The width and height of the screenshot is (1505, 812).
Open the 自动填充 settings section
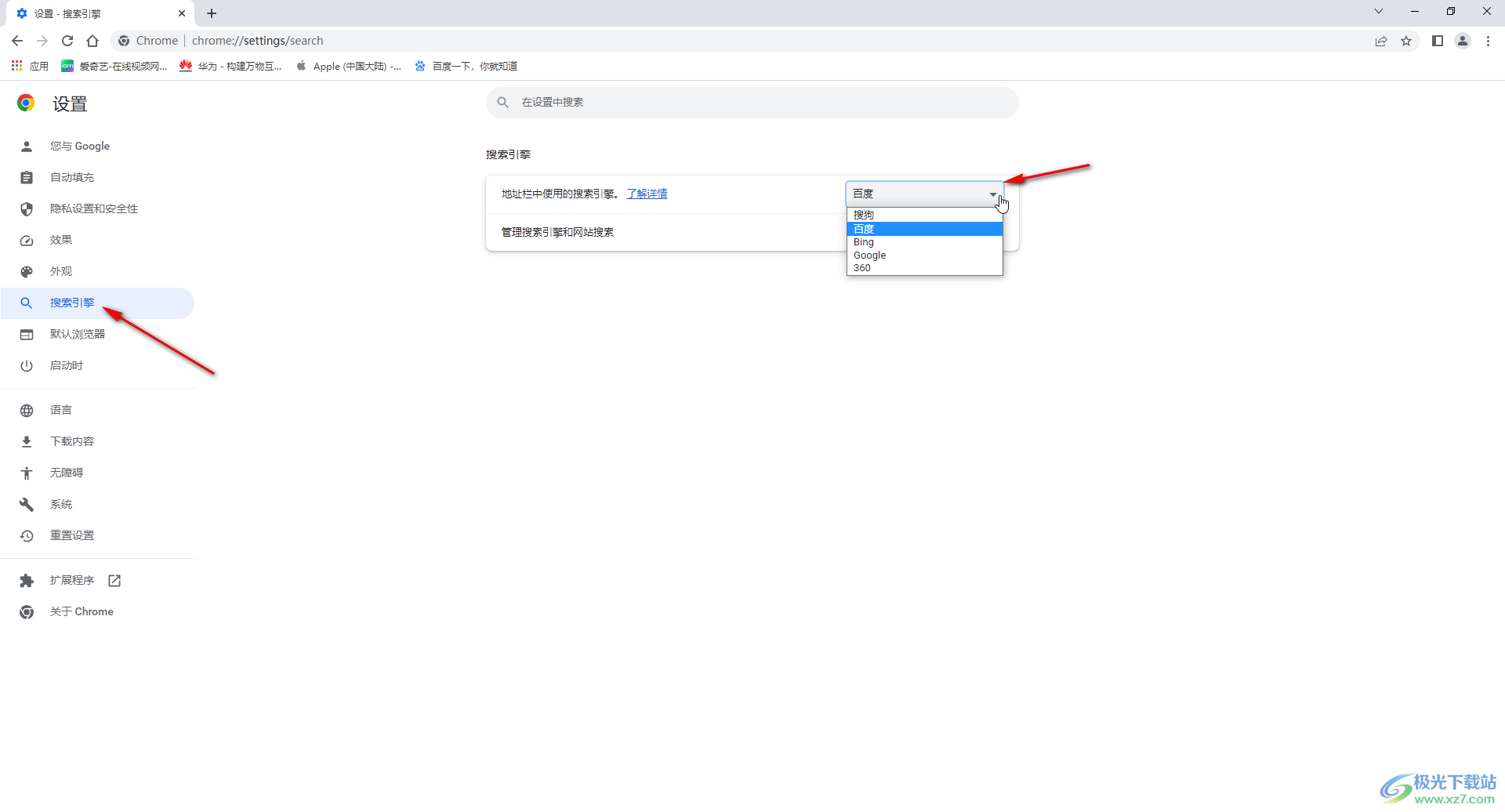pyautogui.click(x=97, y=178)
